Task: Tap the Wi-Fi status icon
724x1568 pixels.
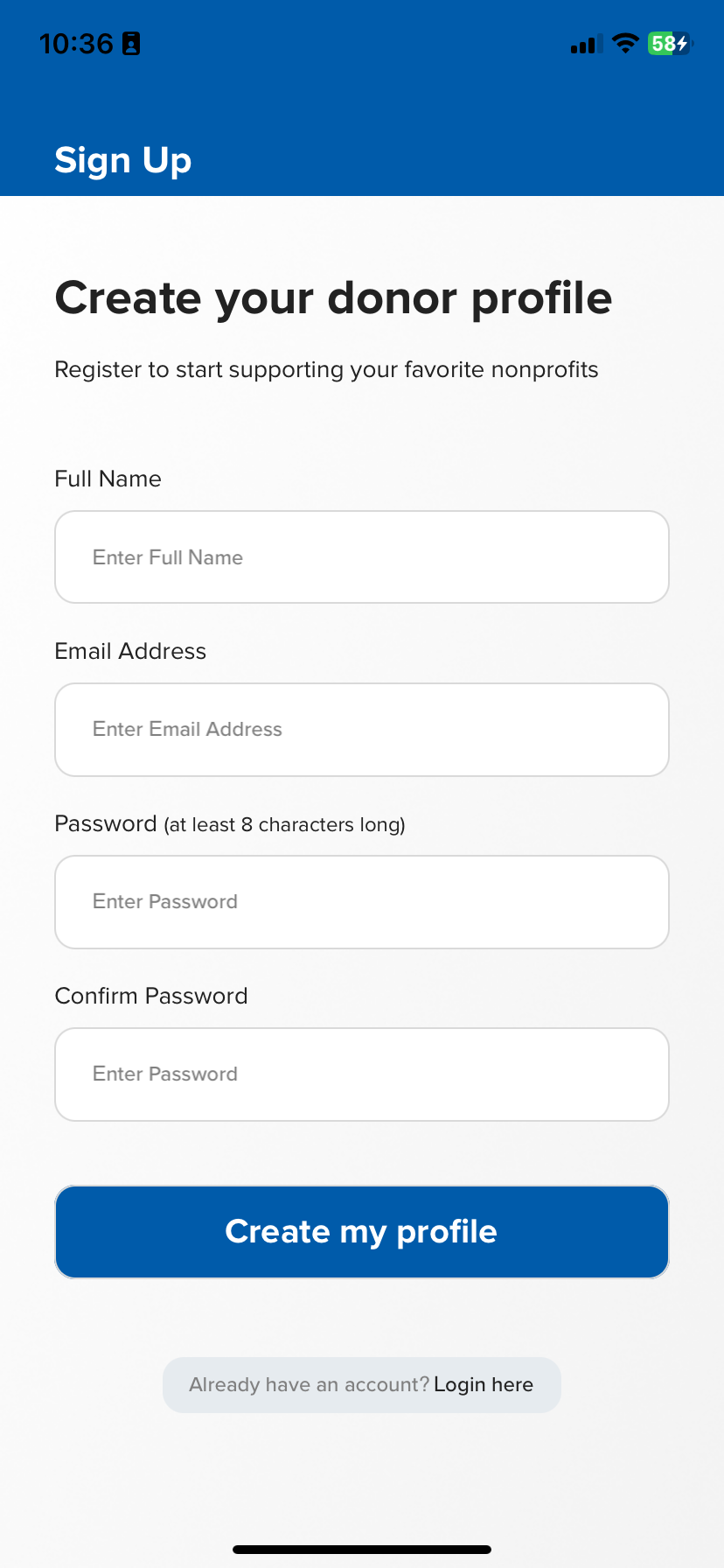Action: 625,43
